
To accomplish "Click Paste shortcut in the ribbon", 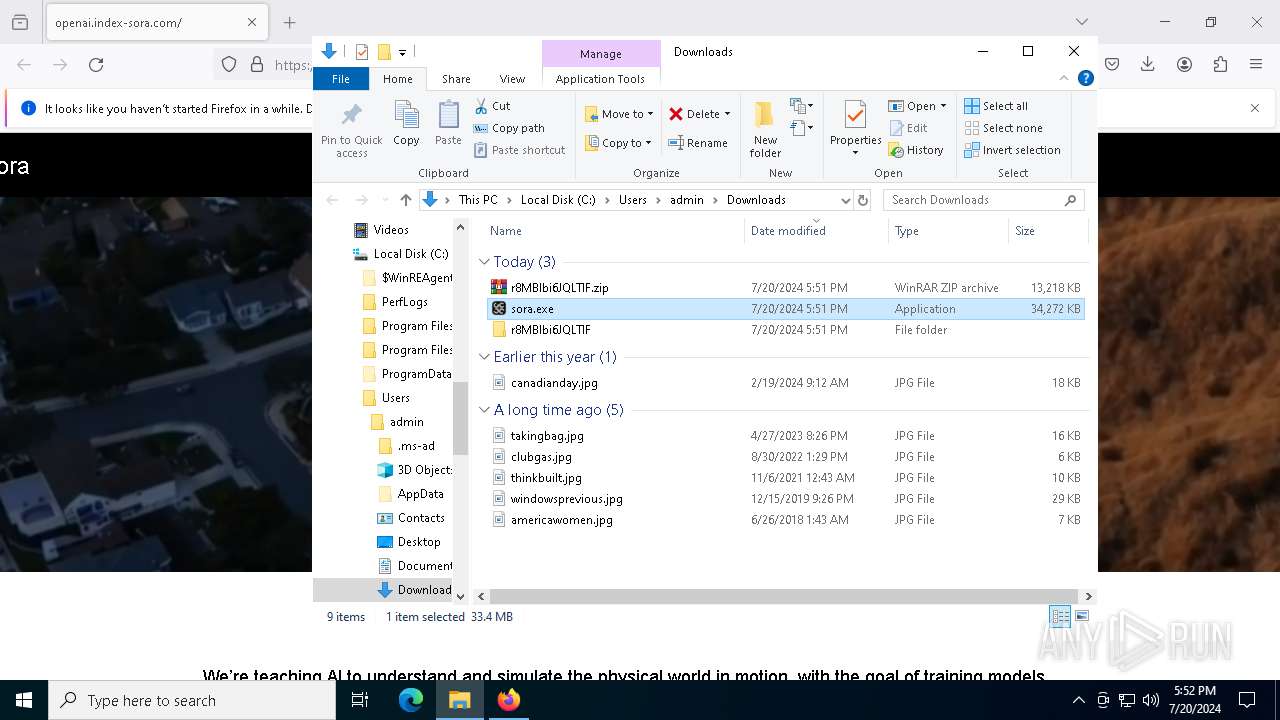I will pos(519,150).
